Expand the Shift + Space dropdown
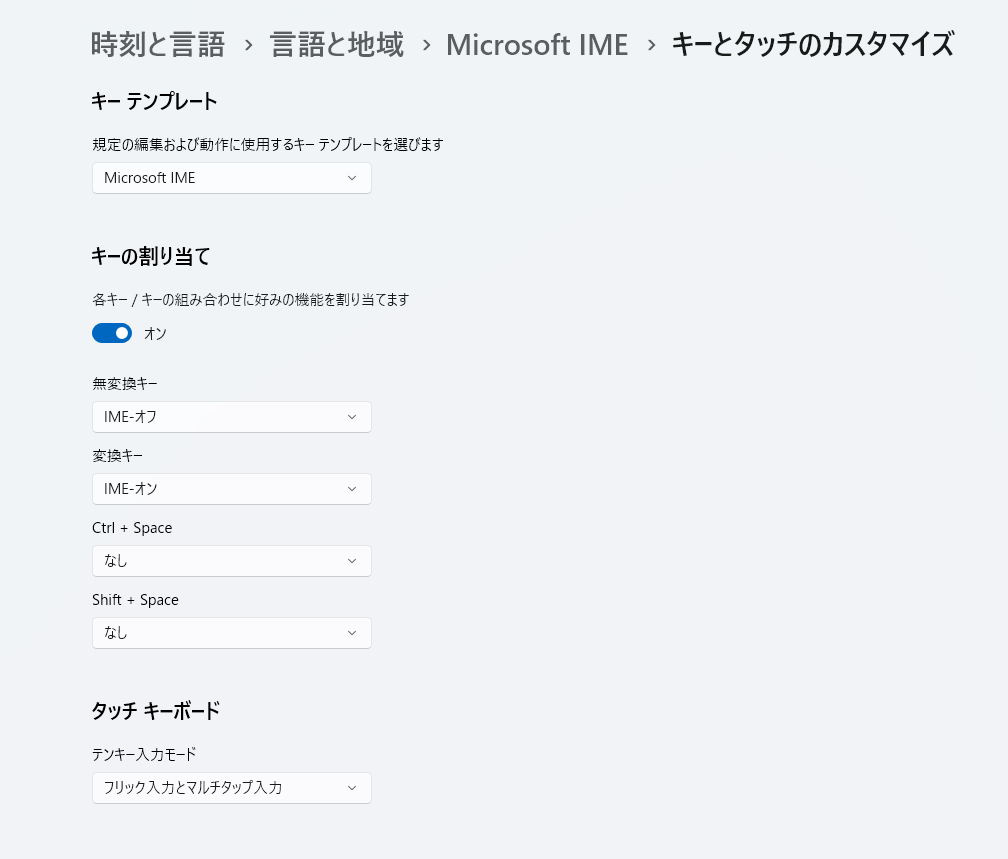 pyautogui.click(x=231, y=633)
